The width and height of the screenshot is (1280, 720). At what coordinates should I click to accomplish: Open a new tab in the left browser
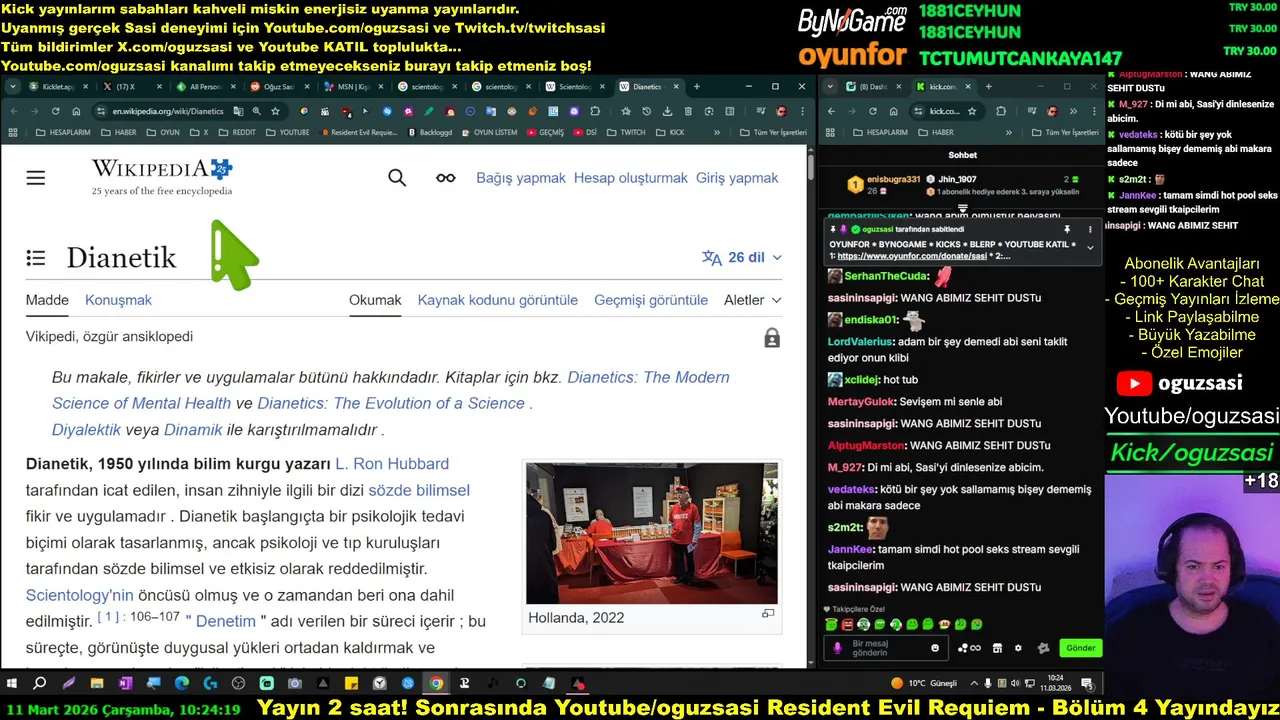[696, 87]
